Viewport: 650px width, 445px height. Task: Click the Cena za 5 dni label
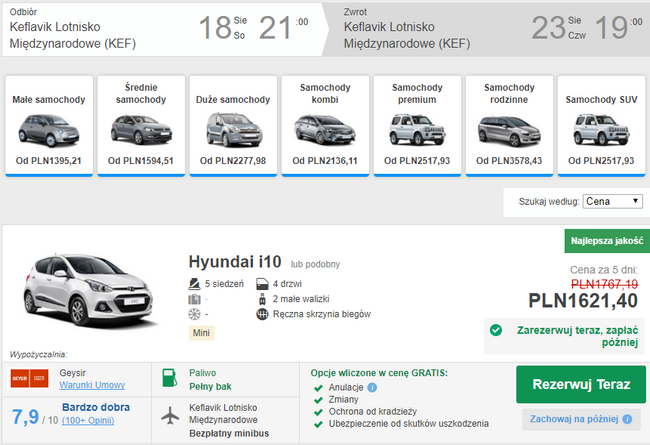click(x=604, y=270)
